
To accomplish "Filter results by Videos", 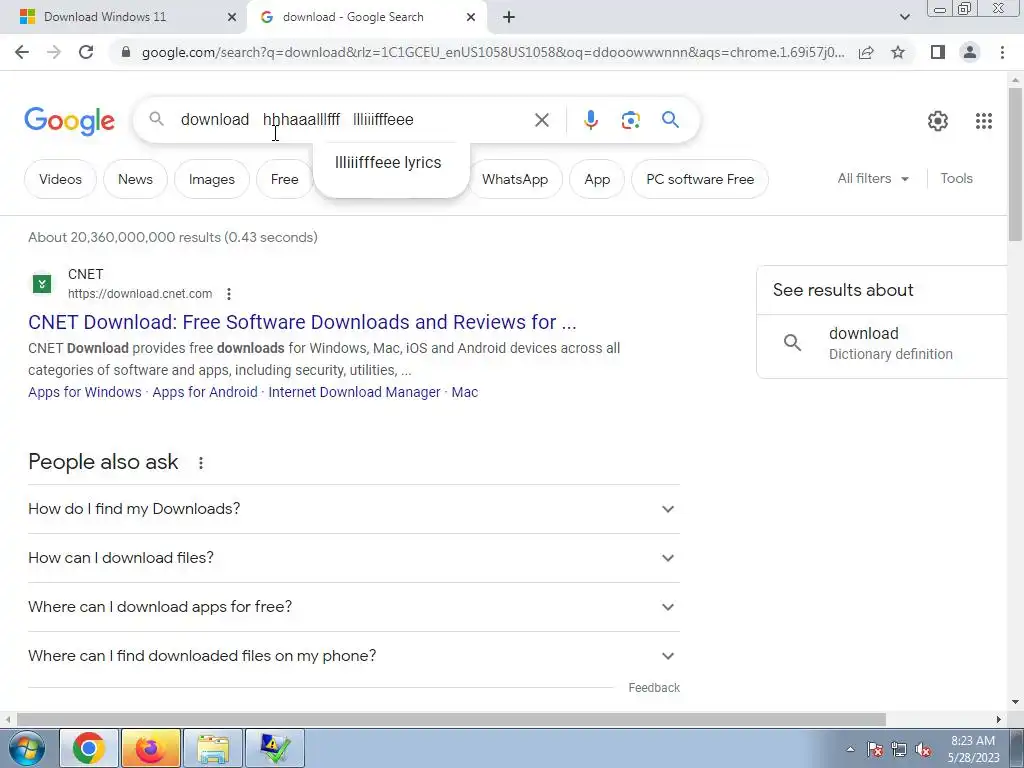I will coord(60,179).
